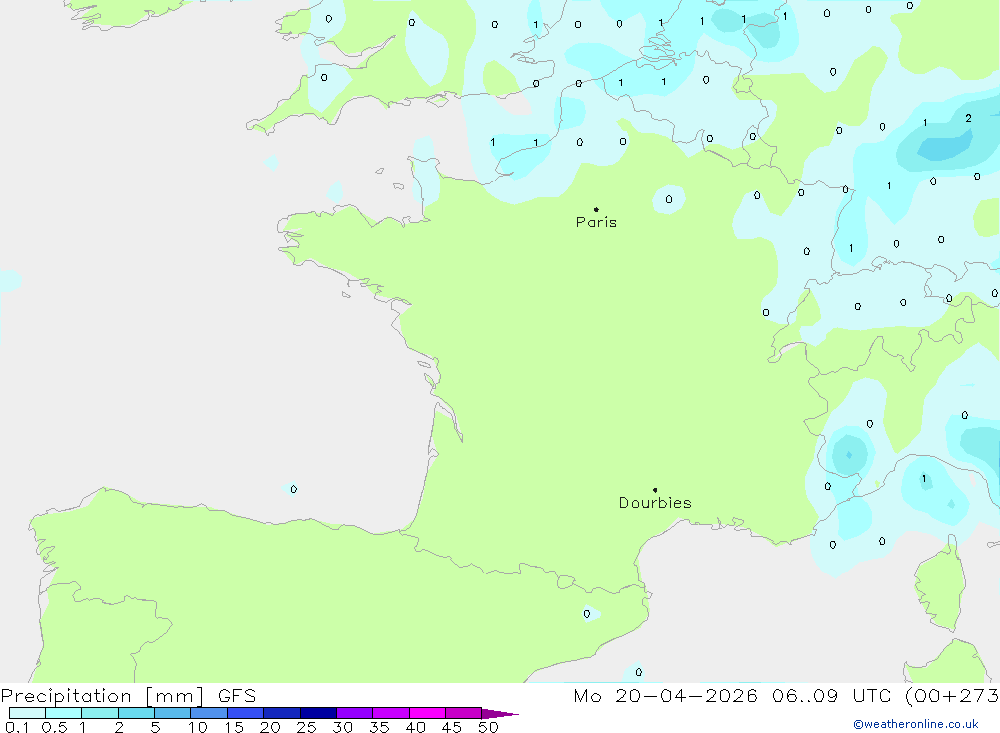Open the weatheronline.co.uk copyright link
This screenshot has height=733, width=1000.
pyautogui.click(x=916, y=724)
